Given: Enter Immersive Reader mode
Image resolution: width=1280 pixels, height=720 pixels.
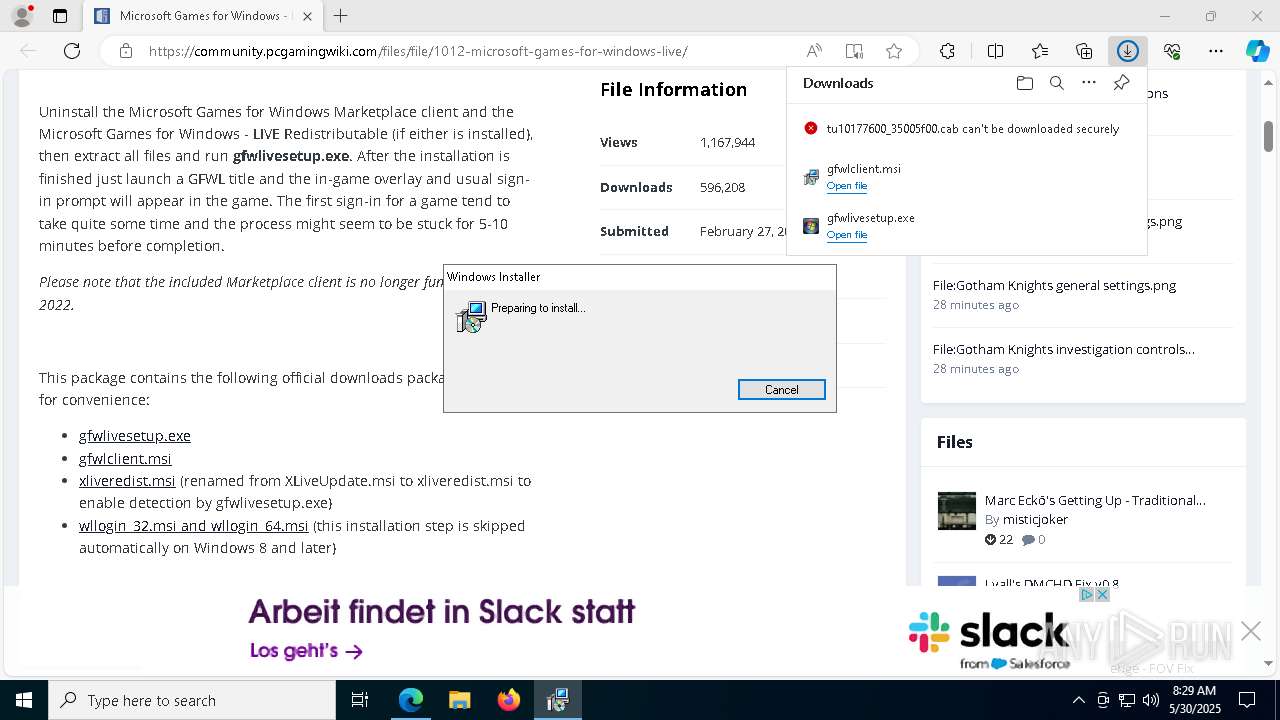Looking at the screenshot, I should coord(854,51).
